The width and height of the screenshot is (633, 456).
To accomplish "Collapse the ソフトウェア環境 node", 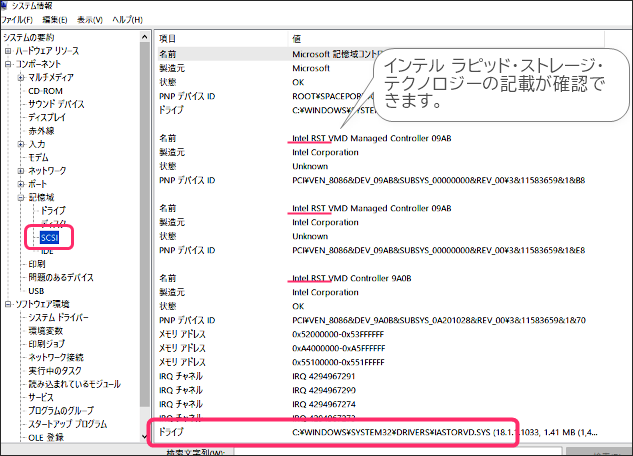I will click(8, 304).
